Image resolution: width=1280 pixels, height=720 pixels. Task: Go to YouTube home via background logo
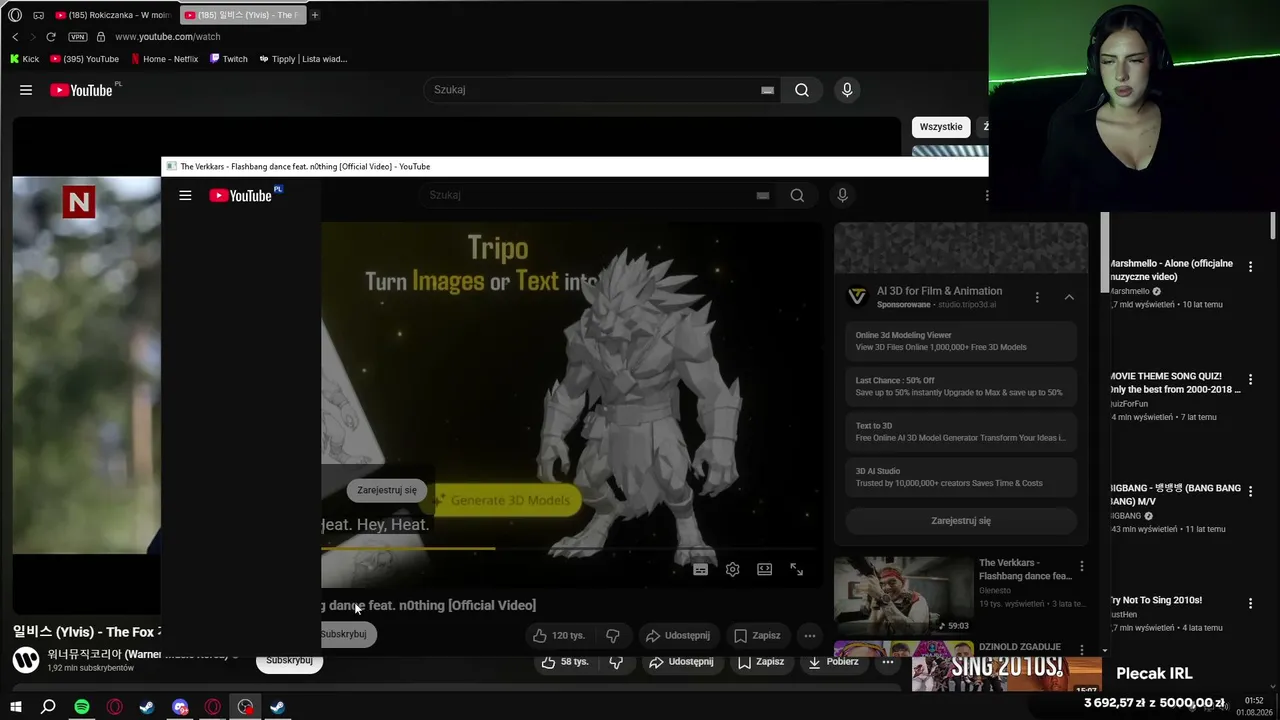coord(82,90)
